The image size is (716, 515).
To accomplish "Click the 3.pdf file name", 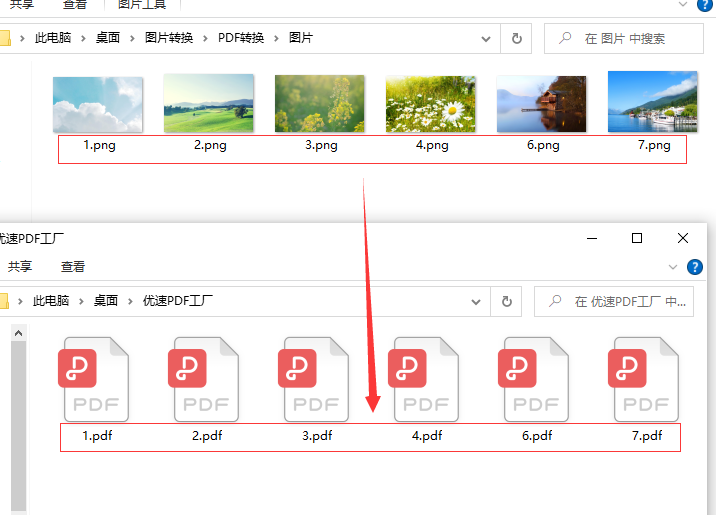I will [317, 436].
